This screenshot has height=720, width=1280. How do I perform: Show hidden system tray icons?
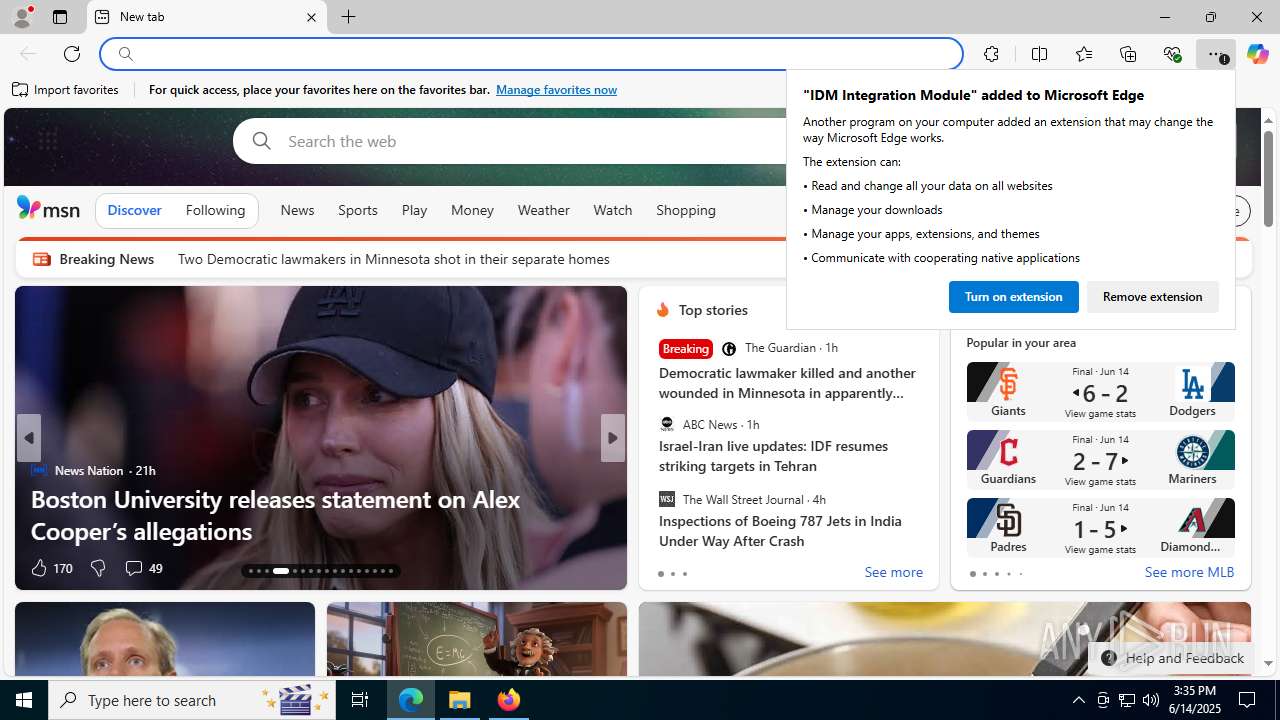(x=1078, y=700)
